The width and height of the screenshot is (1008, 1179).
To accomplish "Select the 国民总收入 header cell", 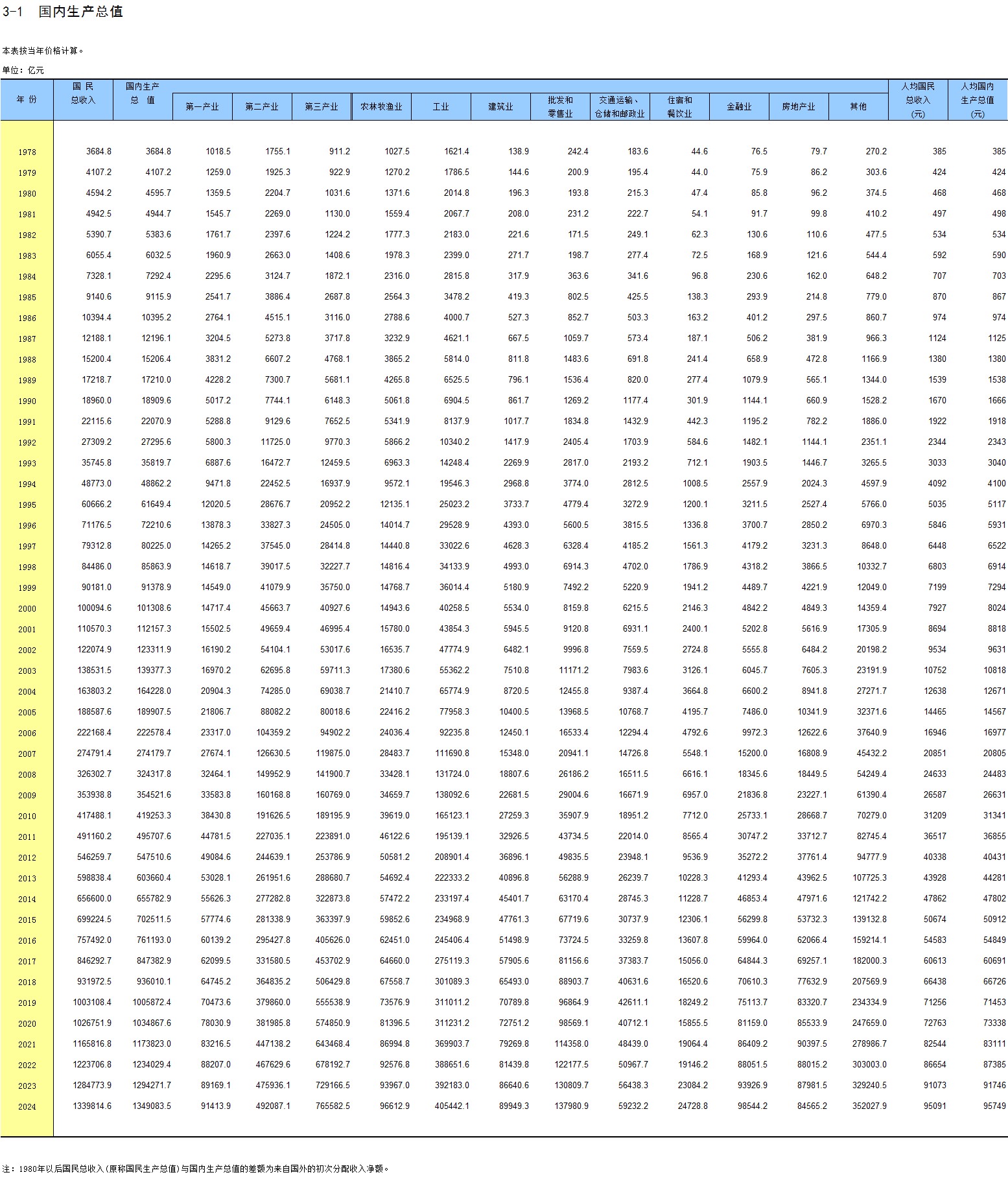I will (83, 93).
